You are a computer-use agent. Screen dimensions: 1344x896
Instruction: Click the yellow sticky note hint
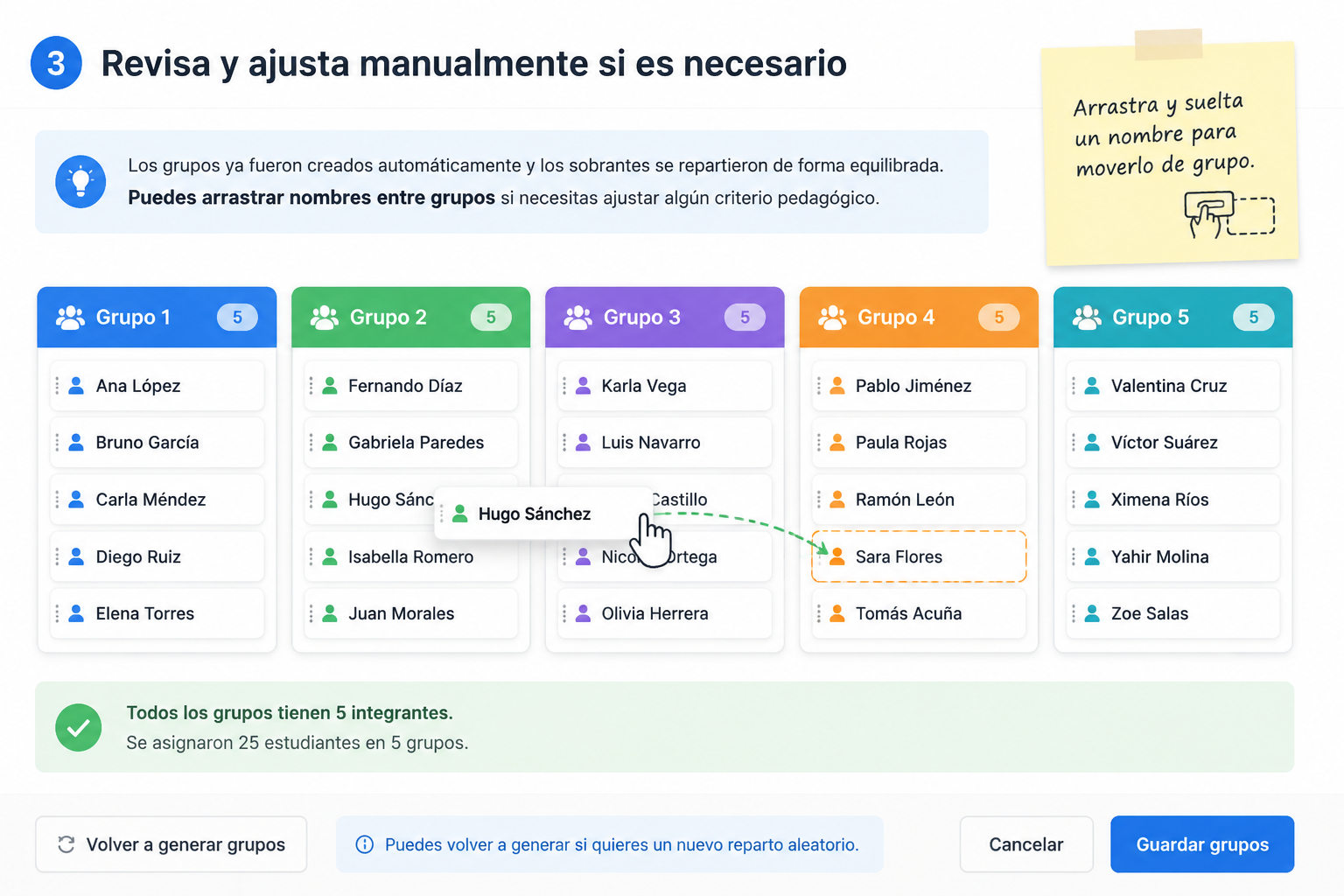tap(1171, 152)
